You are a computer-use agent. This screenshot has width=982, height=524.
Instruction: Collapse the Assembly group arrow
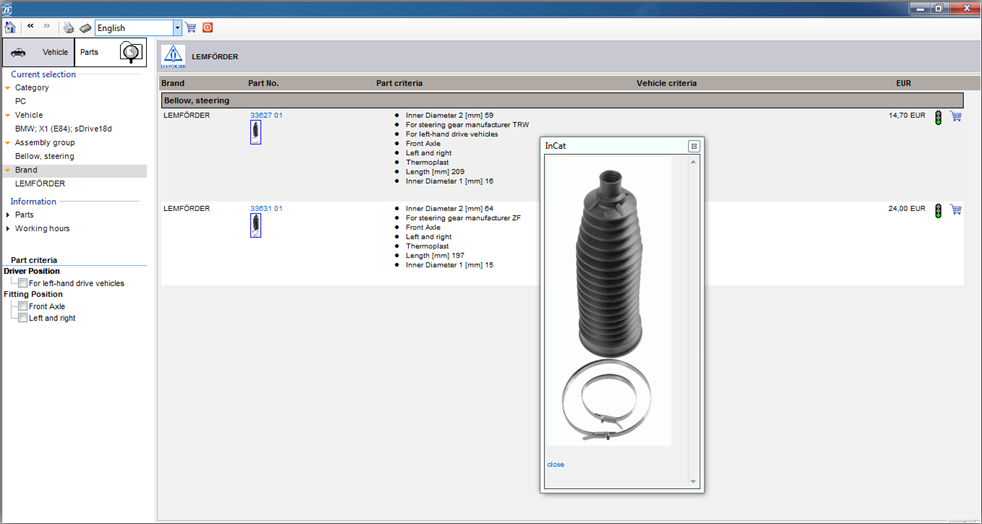tap(8, 143)
